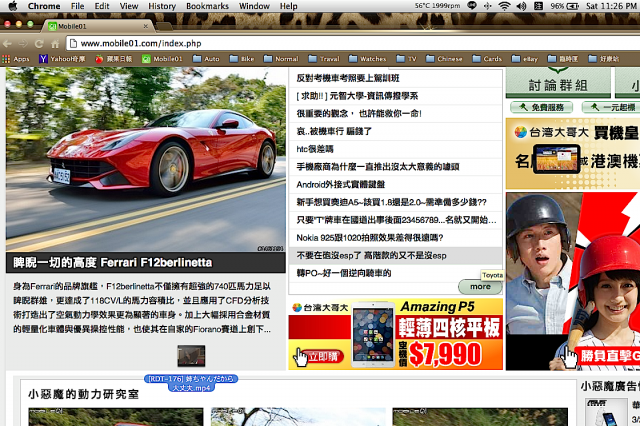Click the temperature and fan rpm readout
Viewport: 640px width, 426px height.
[x=437, y=6]
